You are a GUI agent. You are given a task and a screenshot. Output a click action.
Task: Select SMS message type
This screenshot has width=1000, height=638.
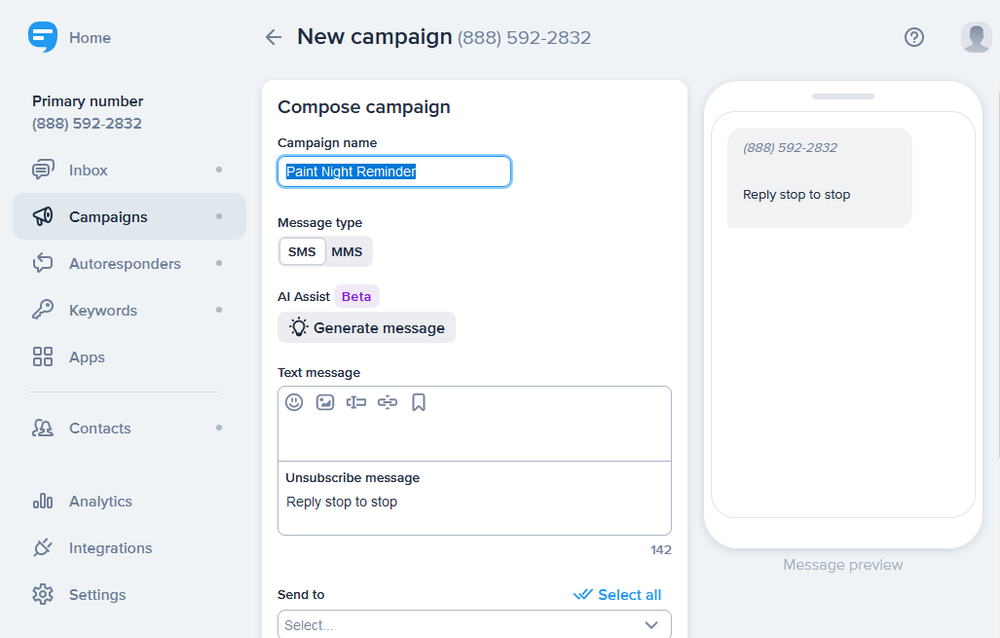(302, 251)
